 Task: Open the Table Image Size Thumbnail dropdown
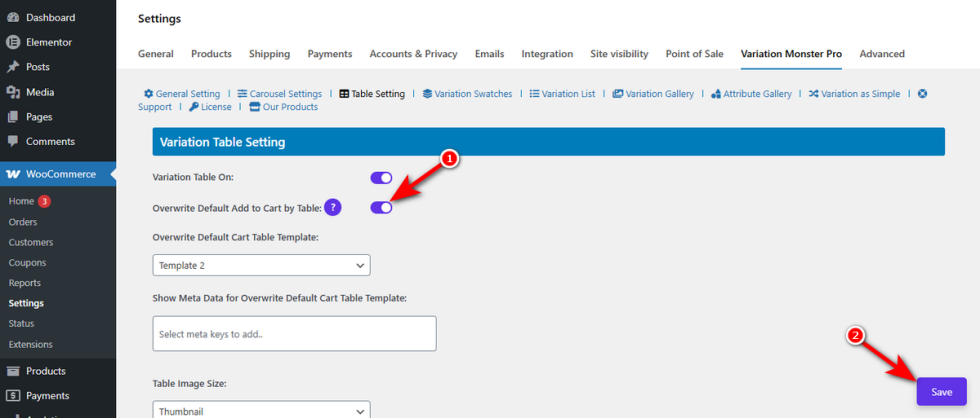click(x=261, y=409)
